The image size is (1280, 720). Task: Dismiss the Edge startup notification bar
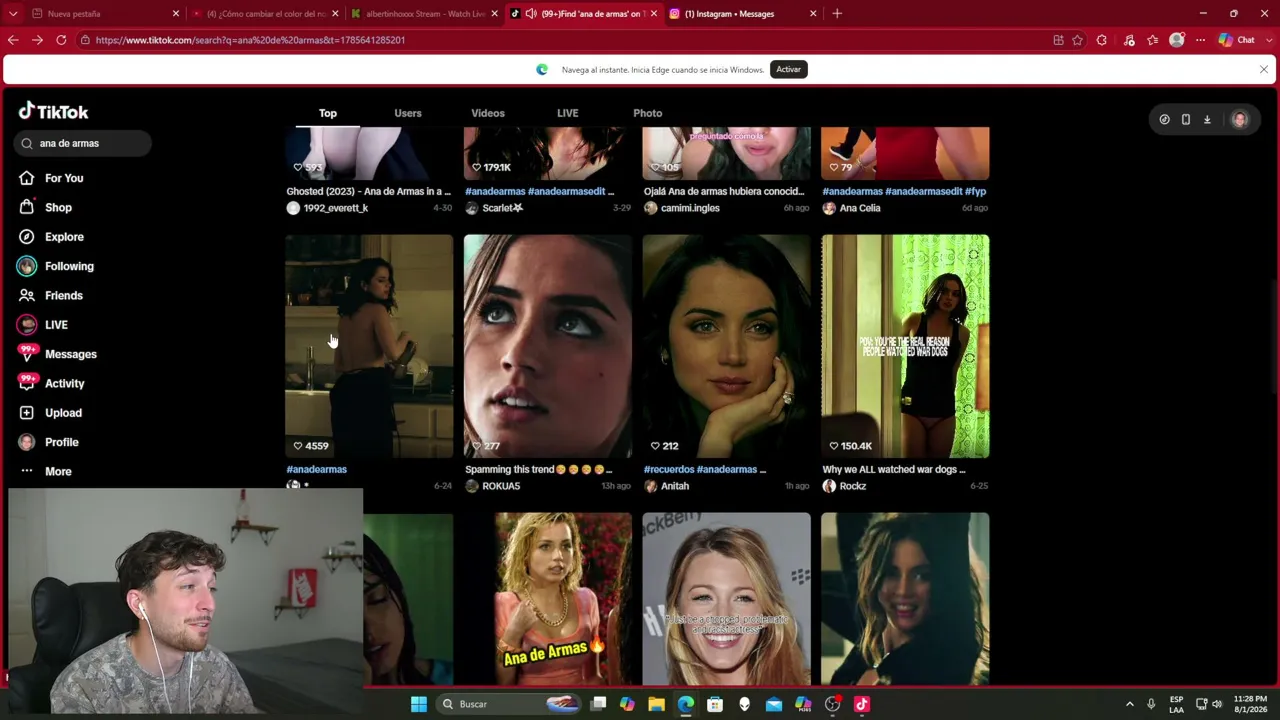pyautogui.click(x=1264, y=70)
